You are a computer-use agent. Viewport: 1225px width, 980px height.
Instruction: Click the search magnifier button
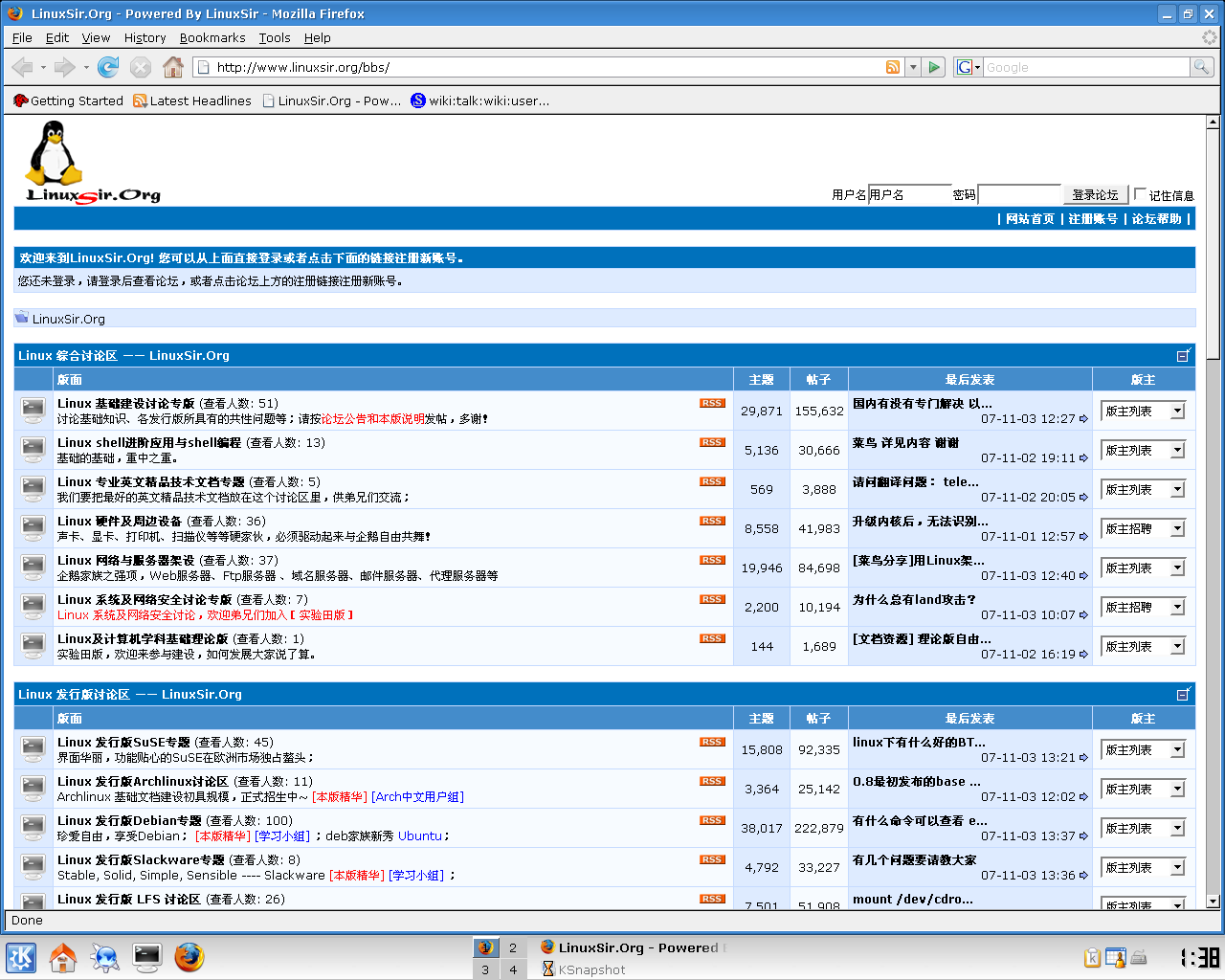(x=1202, y=67)
